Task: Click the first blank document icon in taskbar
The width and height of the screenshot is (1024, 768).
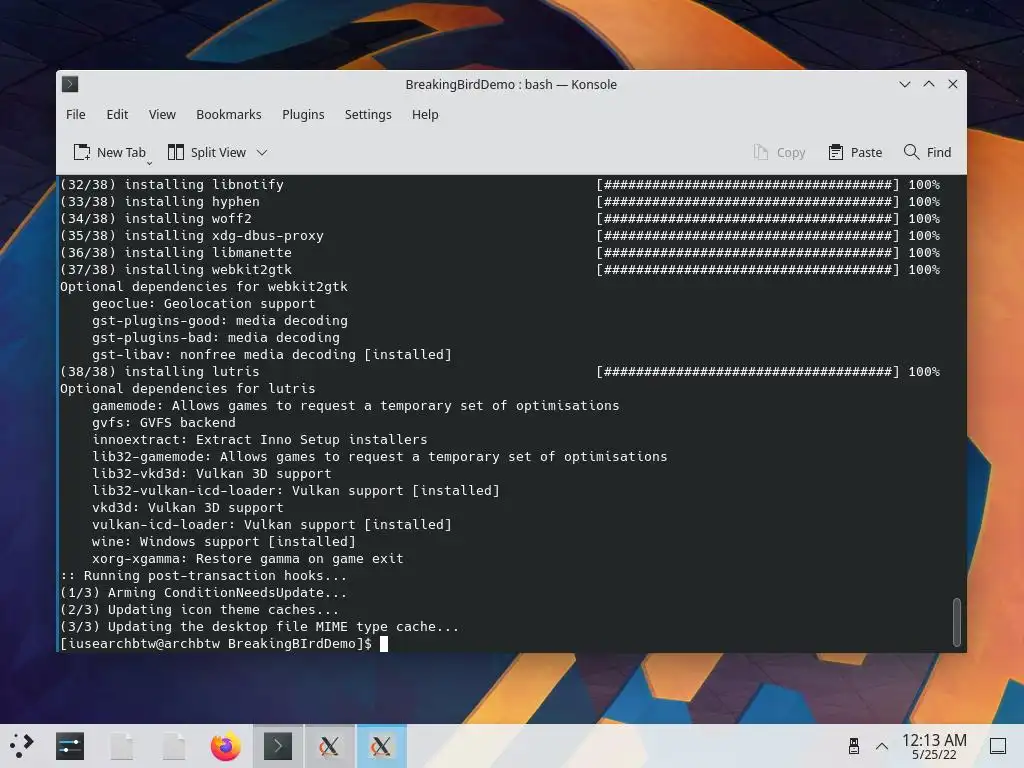Action: [x=122, y=746]
